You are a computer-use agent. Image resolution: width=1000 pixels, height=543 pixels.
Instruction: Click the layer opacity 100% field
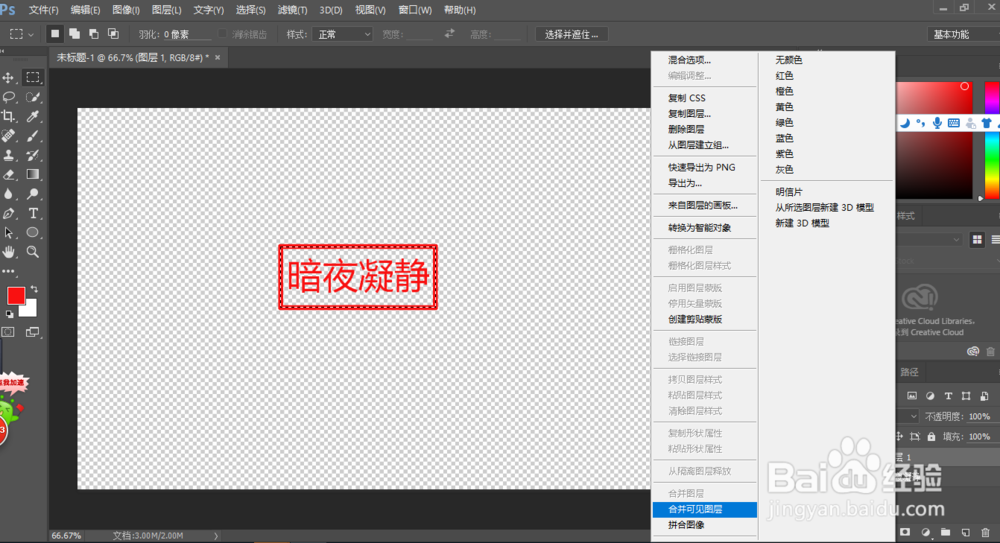(980, 416)
